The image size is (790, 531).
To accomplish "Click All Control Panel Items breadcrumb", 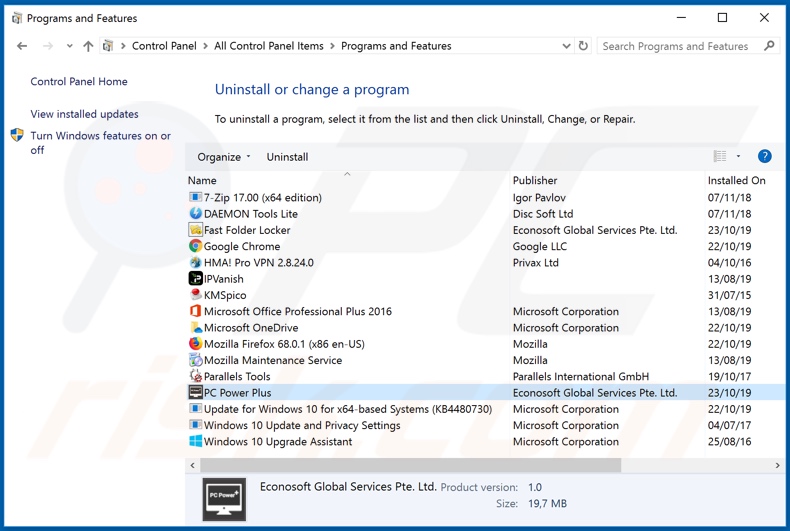I will (x=268, y=46).
